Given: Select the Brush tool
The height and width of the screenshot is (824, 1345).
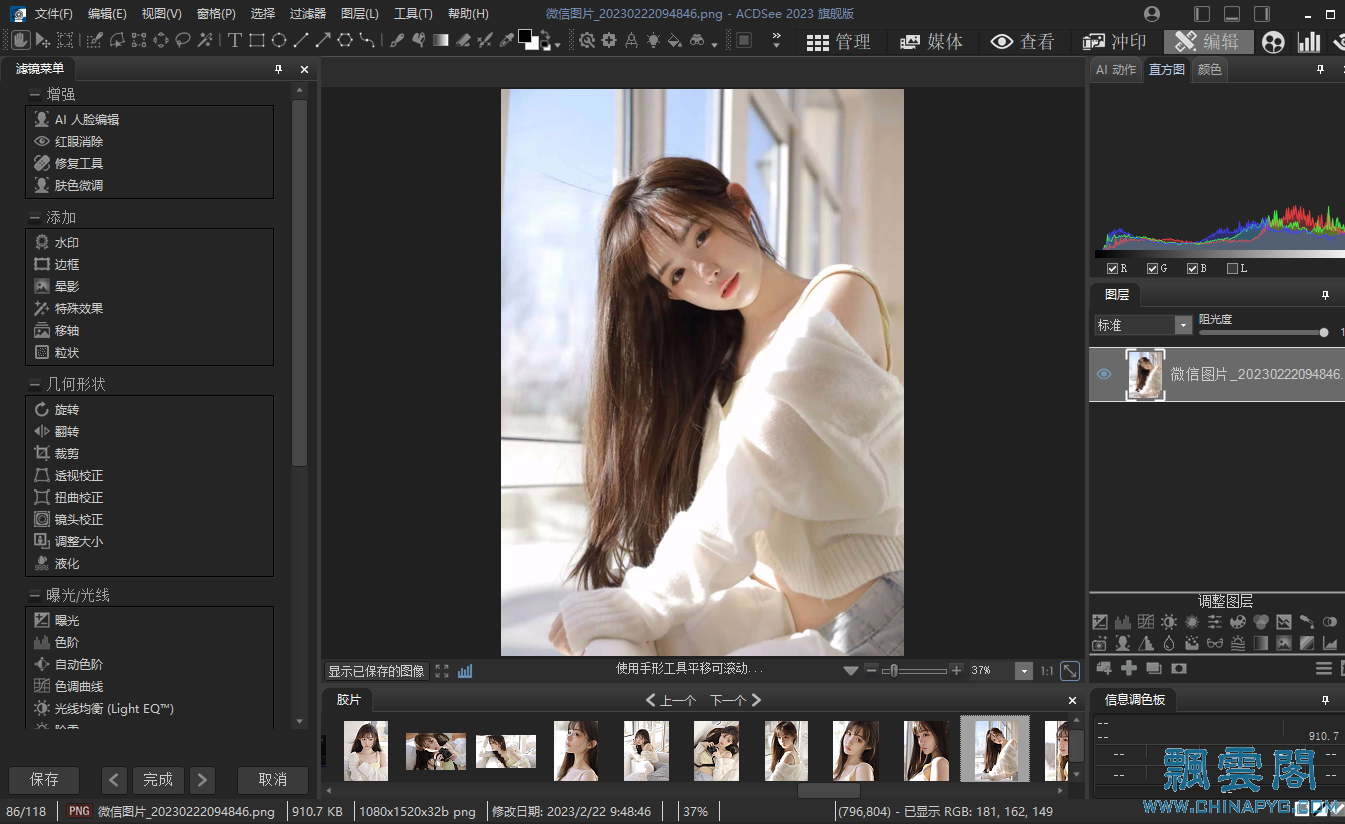Looking at the screenshot, I should (396, 40).
